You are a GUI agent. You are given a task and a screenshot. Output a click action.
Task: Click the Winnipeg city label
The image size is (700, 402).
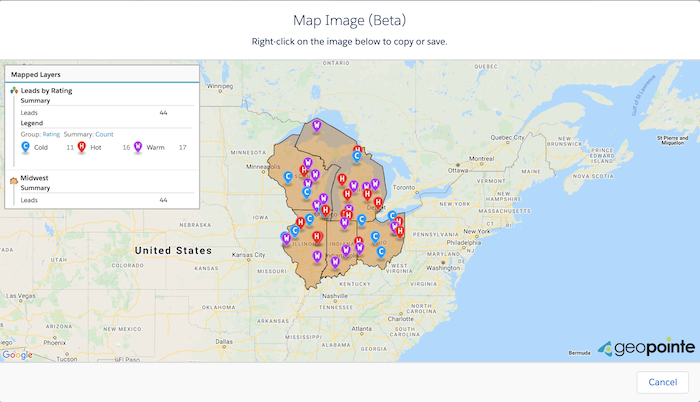click(220, 86)
